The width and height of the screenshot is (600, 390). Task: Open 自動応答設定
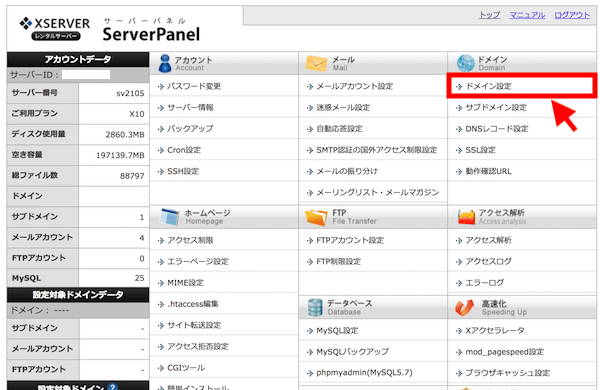point(339,129)
